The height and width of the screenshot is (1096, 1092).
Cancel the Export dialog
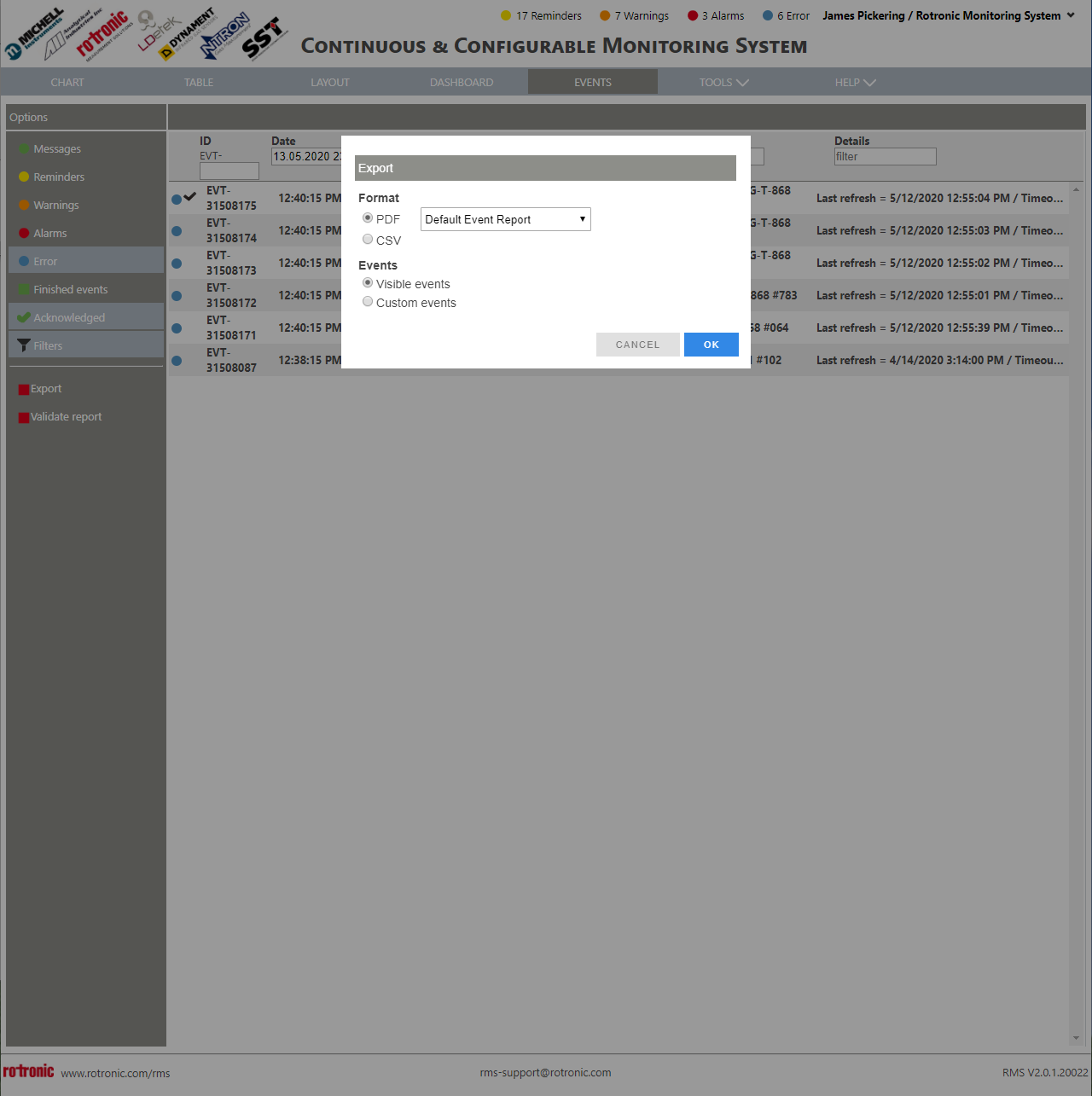[638, 345]
